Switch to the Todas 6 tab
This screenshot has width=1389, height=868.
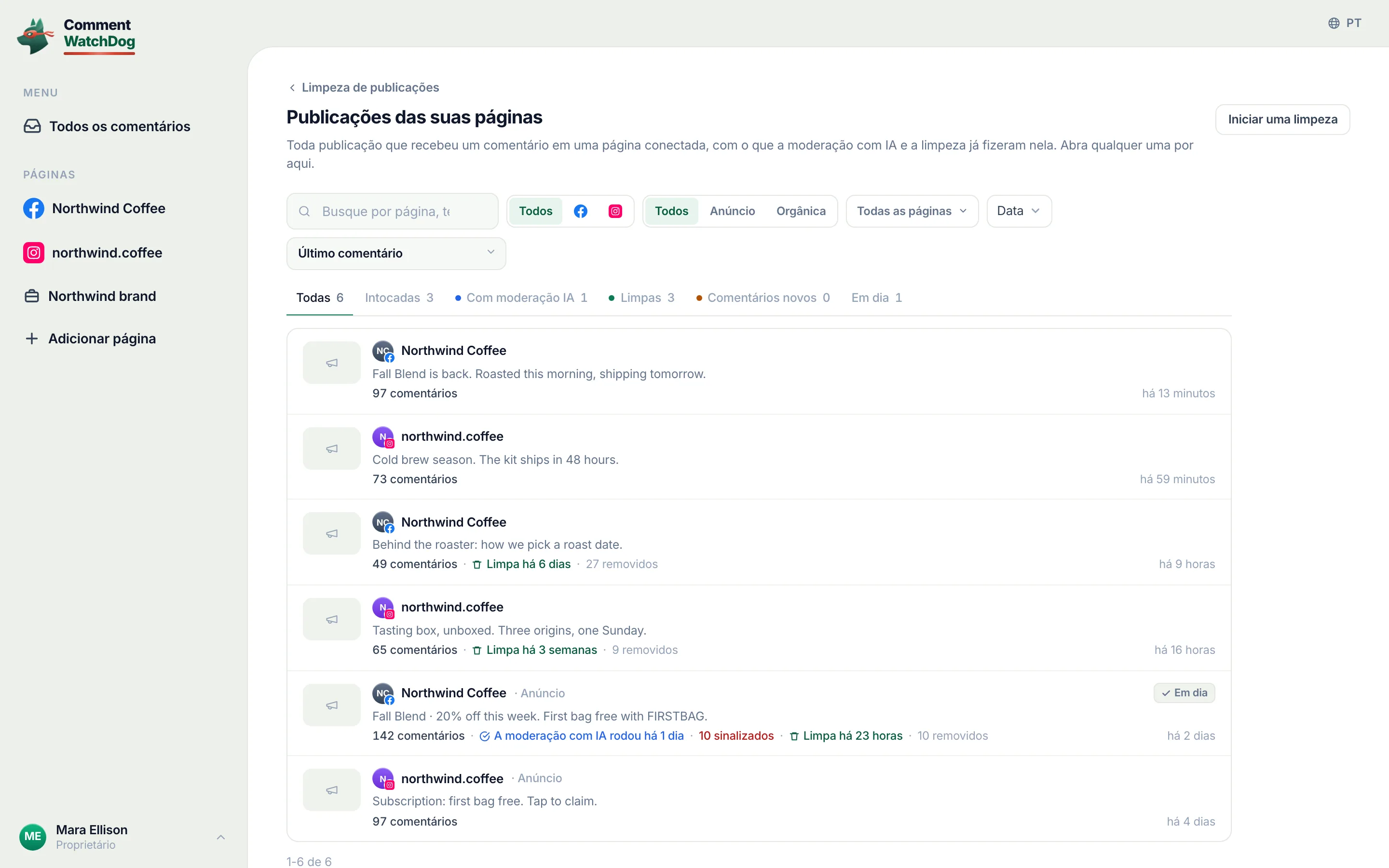pos(320,298)
